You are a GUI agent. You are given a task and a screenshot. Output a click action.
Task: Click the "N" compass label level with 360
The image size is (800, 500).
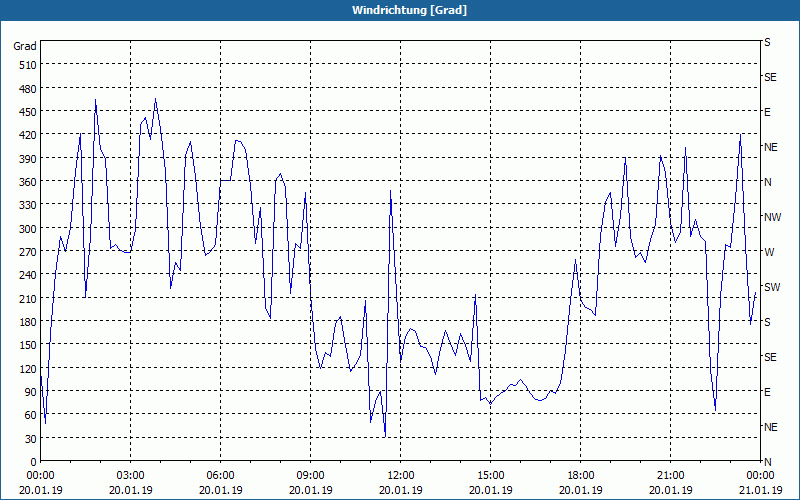click(768, 182)
